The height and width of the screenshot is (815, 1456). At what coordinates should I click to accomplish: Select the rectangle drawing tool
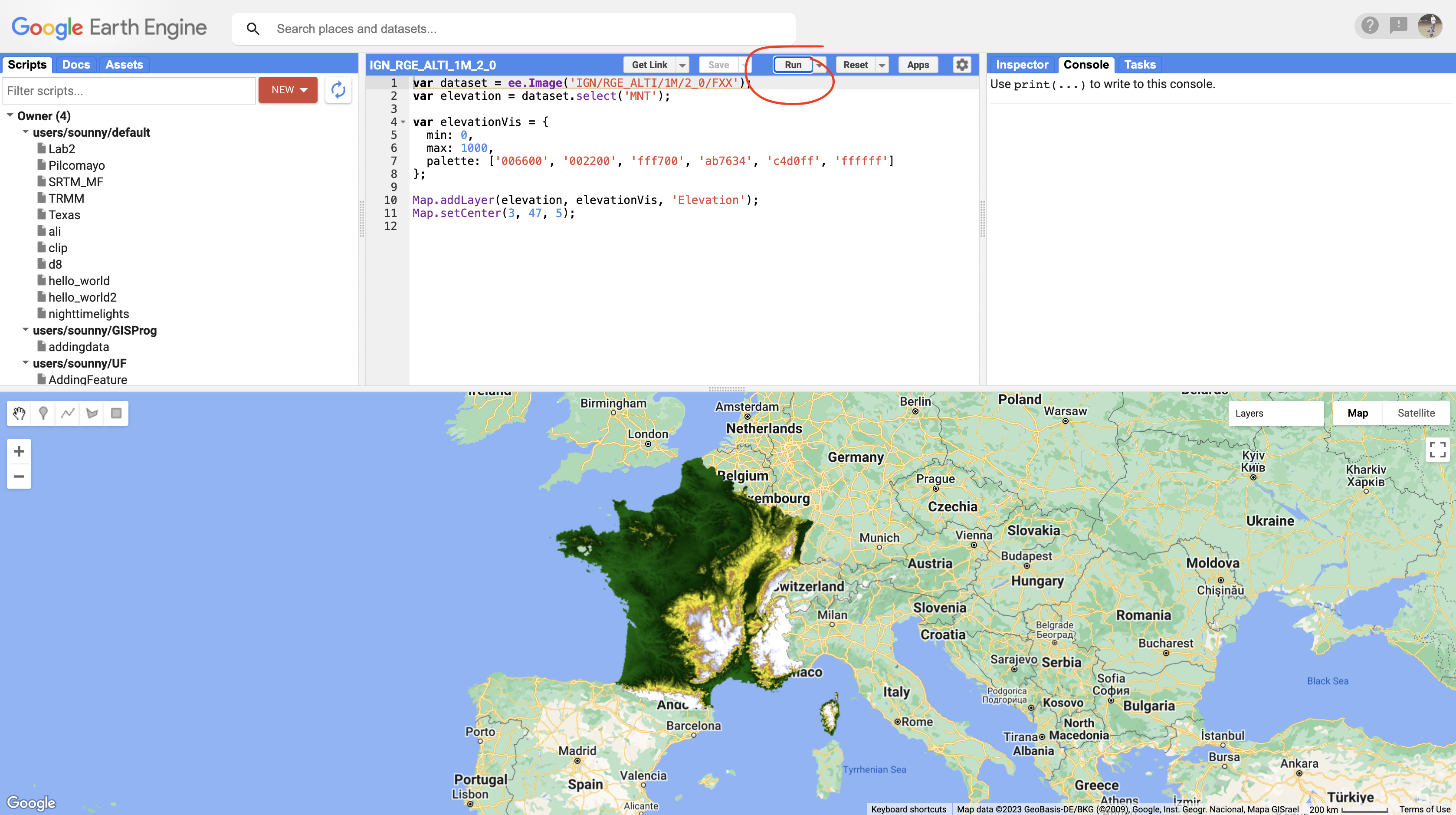116,413
